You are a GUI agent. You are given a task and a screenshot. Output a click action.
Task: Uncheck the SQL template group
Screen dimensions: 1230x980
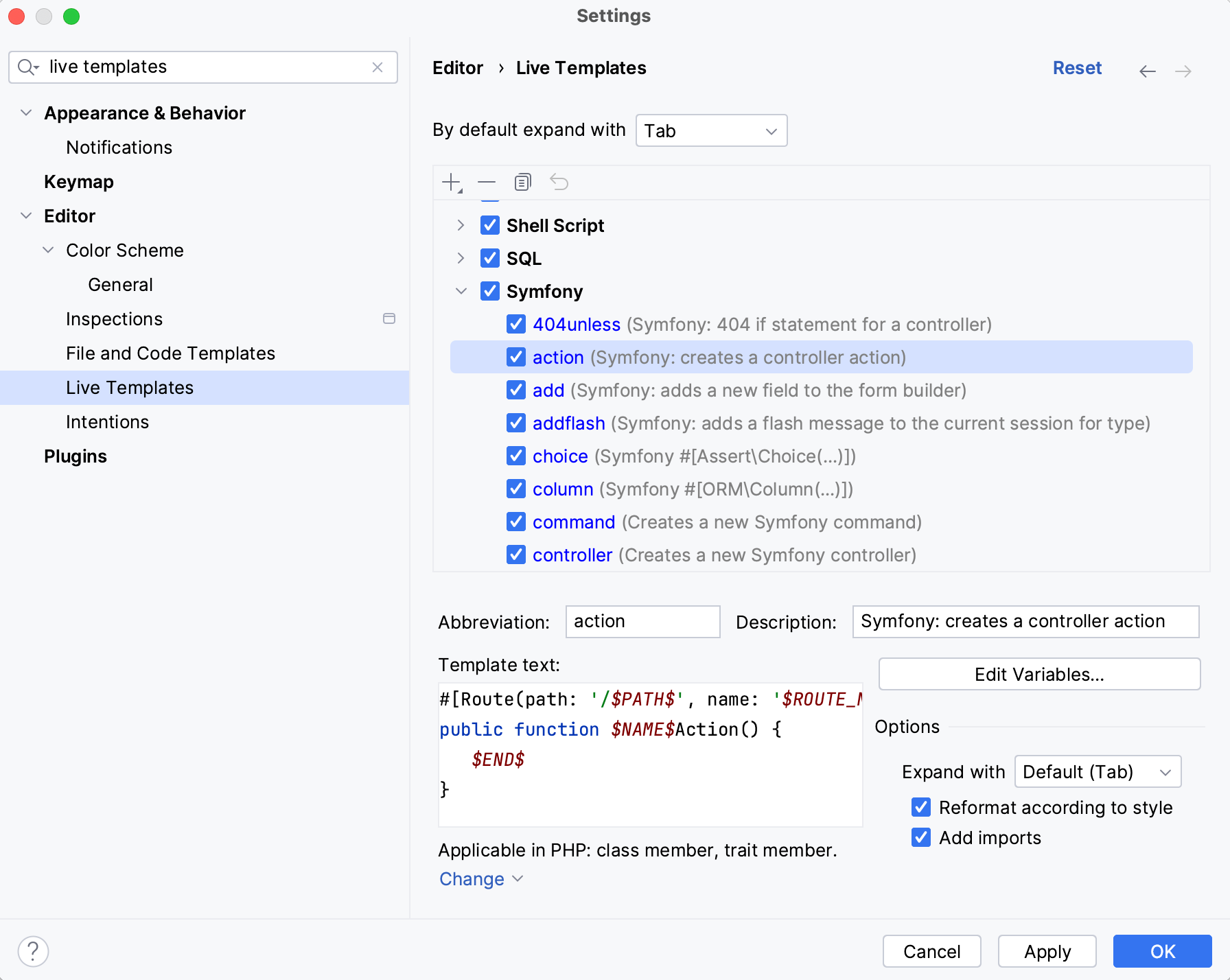(x=490, y=258)
